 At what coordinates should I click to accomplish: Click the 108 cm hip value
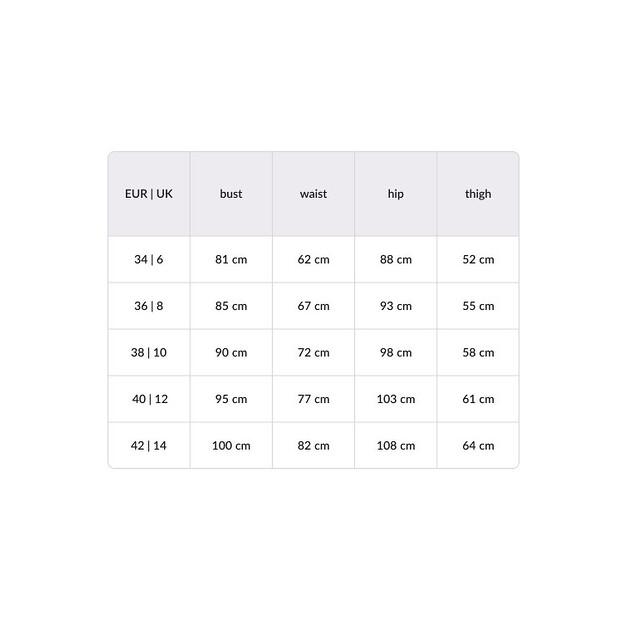396,446
